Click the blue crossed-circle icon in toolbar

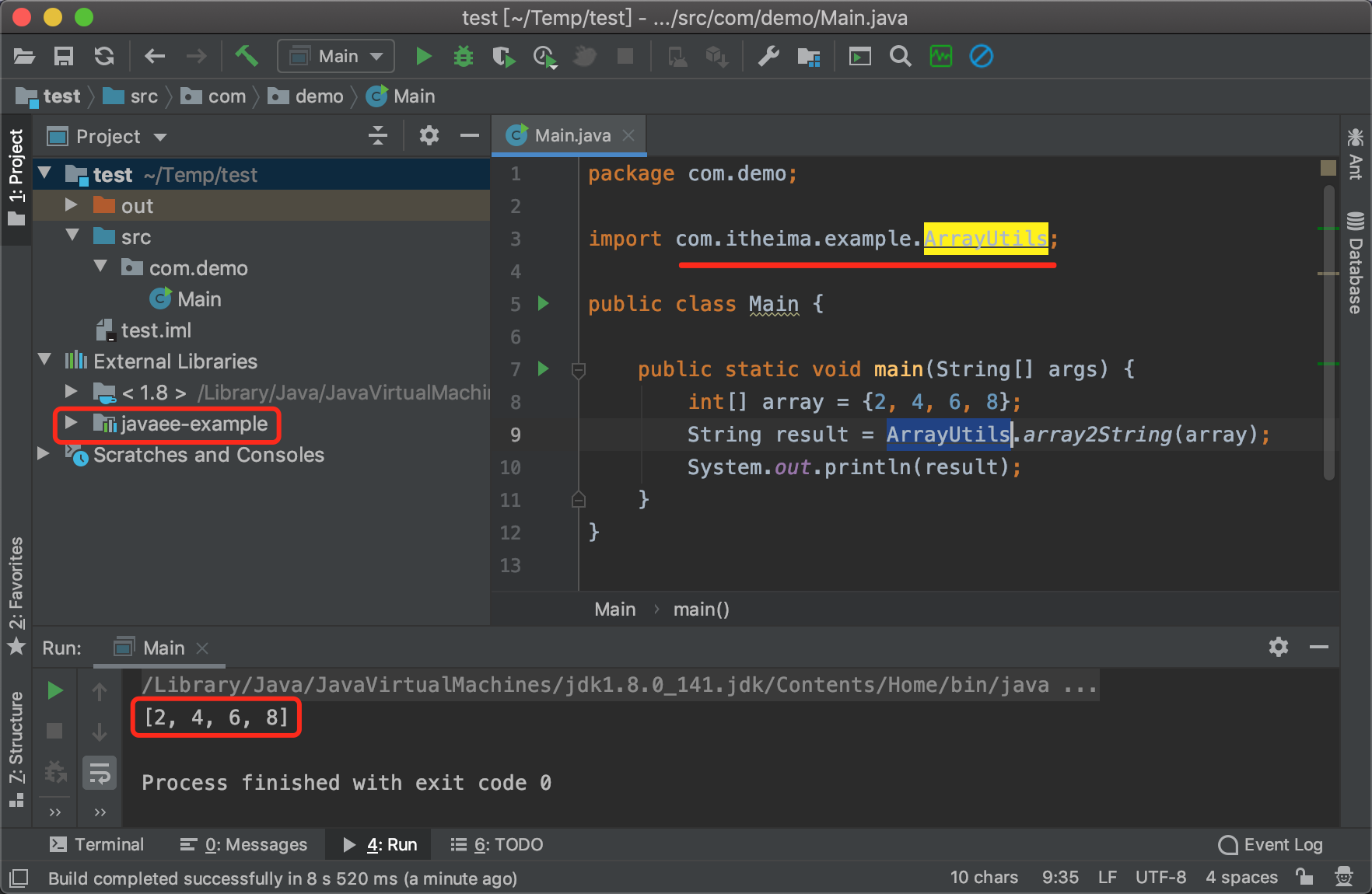click(x=982, y=56)
